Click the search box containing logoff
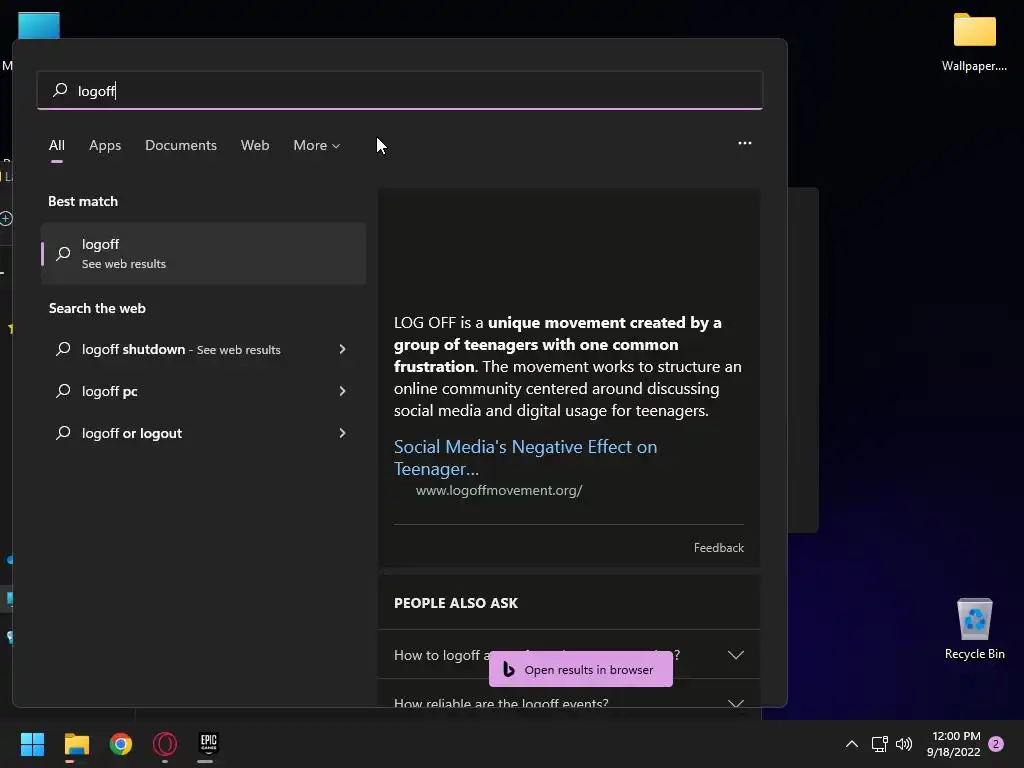The image size is (1024, 768). (x=400, y=90)
